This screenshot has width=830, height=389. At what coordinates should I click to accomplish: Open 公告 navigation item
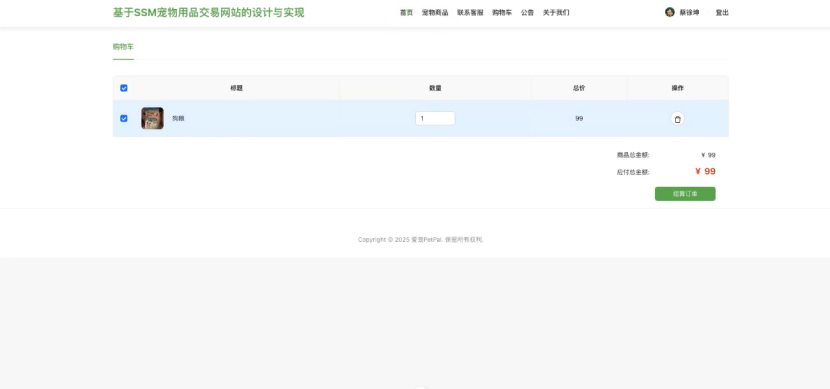527,13
